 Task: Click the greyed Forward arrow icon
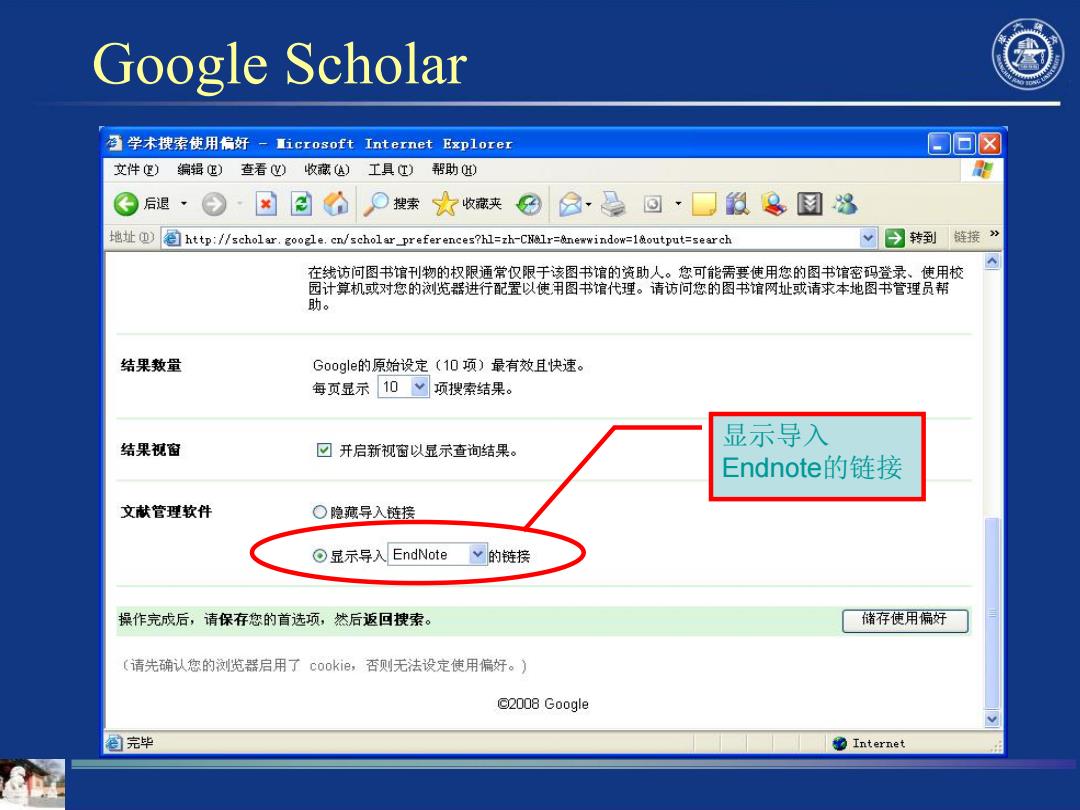[x=214, y=204]
